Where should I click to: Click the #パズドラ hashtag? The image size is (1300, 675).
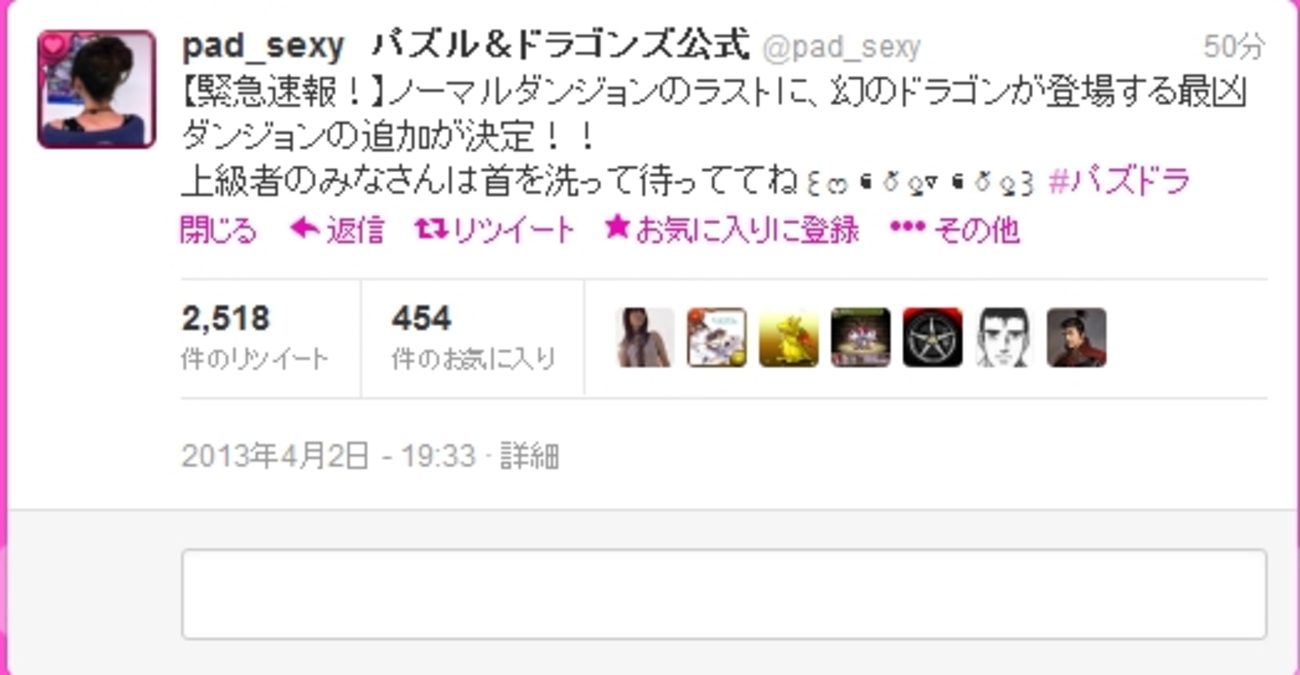1119,181
